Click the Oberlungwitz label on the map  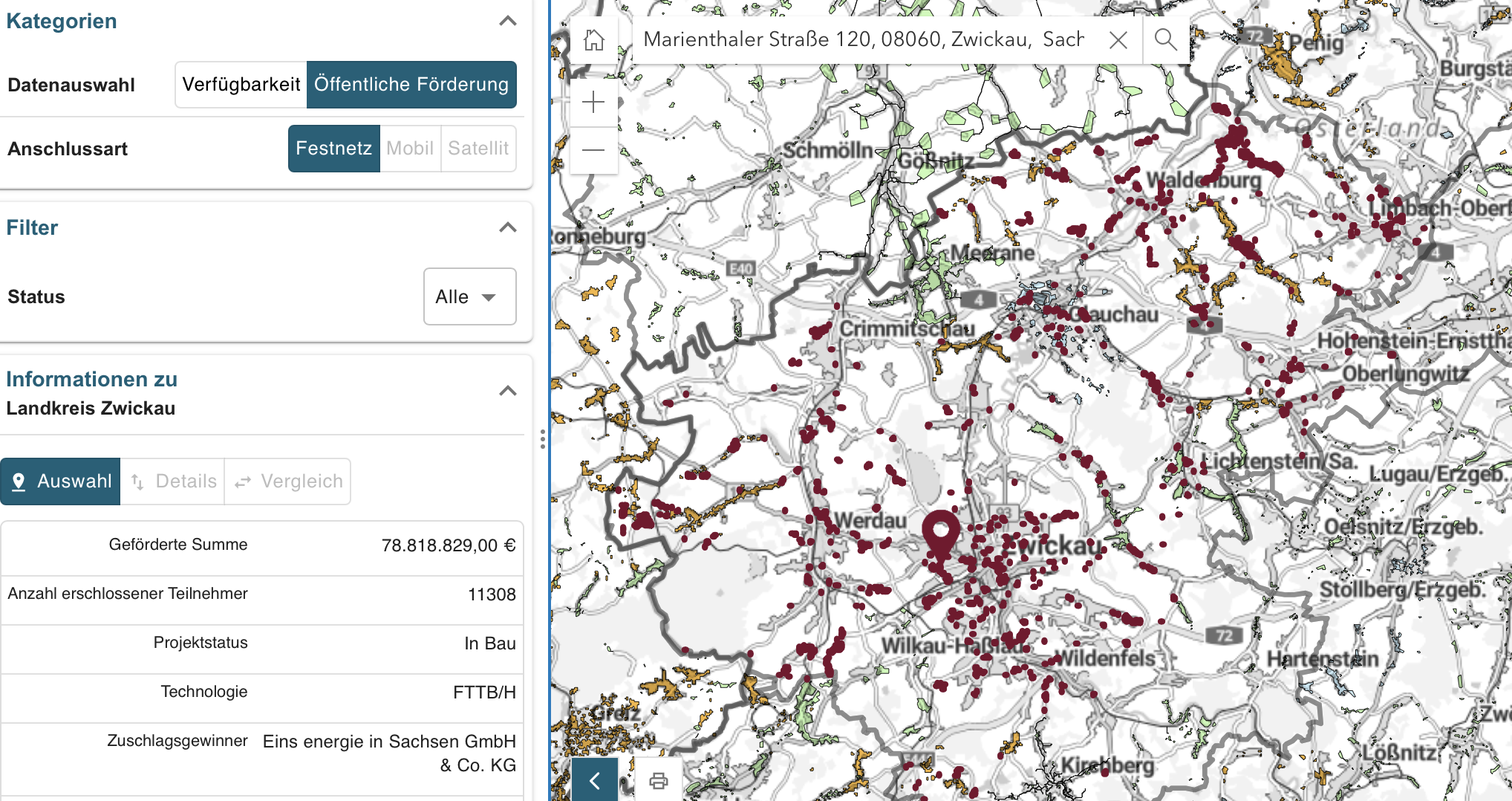point(1406,374)
